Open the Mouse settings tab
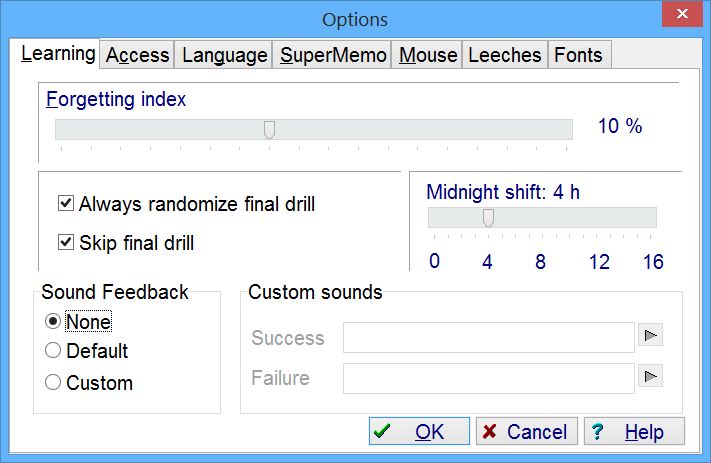Image resolution: width=711 pixels, height=463 pixels. tap(428, 55)
